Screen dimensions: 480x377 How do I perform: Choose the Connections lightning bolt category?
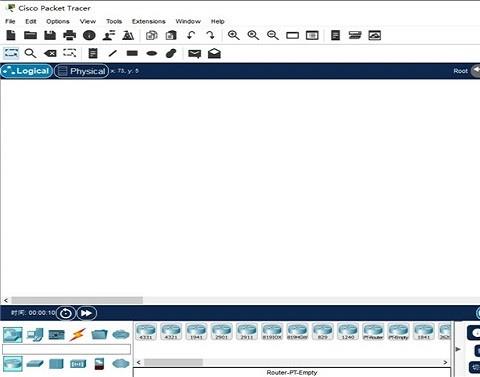pos(77,335)
